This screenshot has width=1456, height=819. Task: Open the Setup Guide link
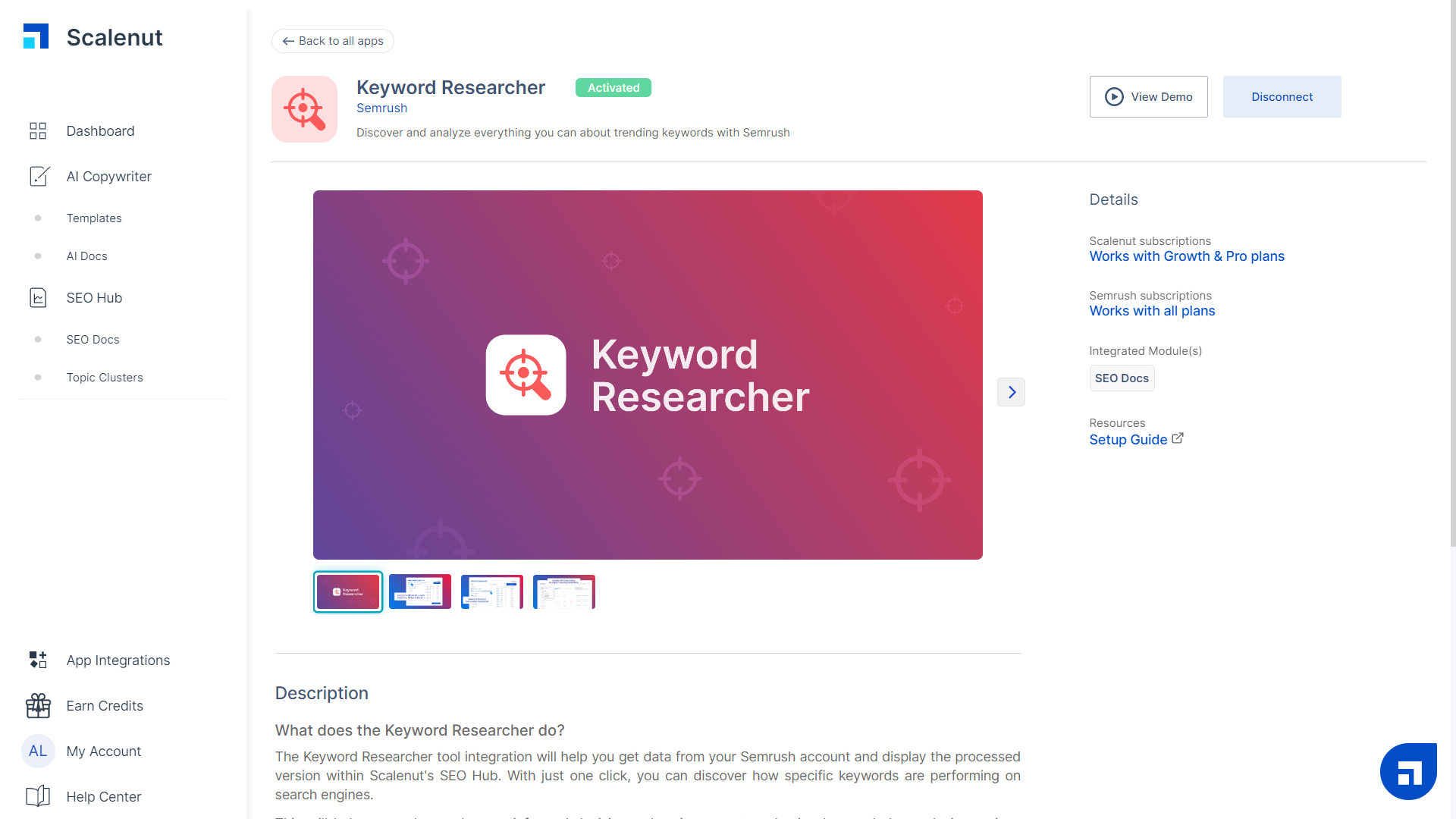coord(1128,439)
